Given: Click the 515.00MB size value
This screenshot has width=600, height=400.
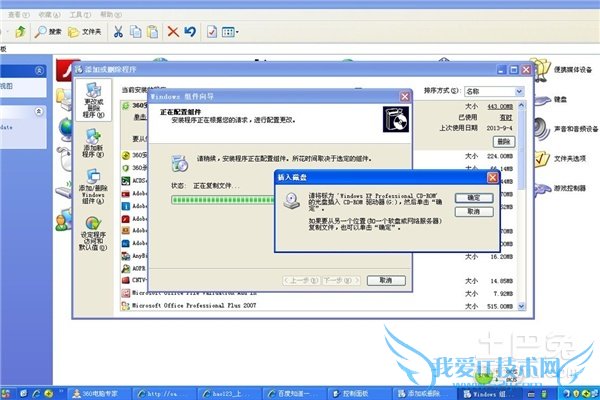Looking at the screenshot, I should click(x=500, y=306).
